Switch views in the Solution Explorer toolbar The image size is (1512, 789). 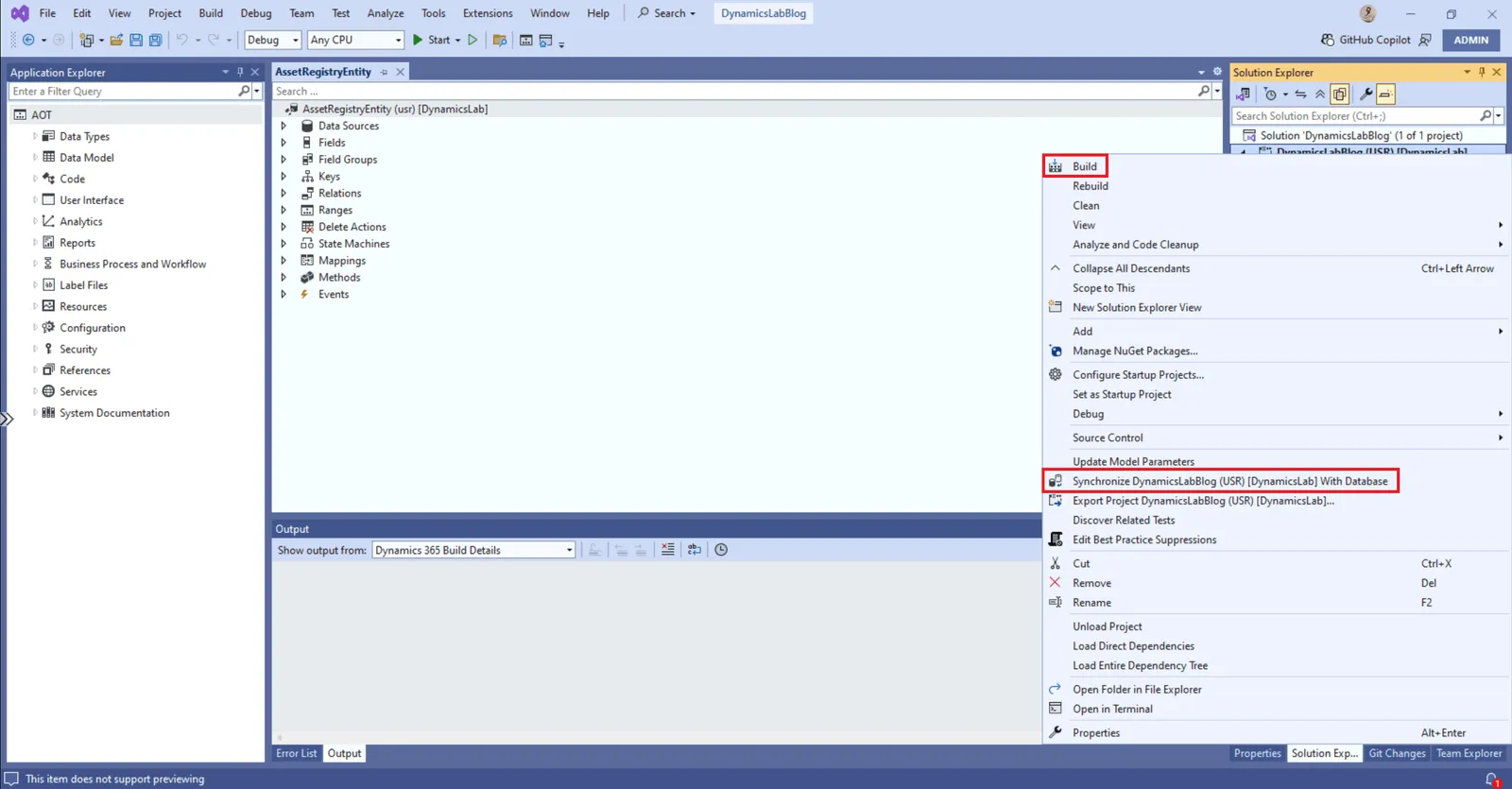click(1244, 94)
